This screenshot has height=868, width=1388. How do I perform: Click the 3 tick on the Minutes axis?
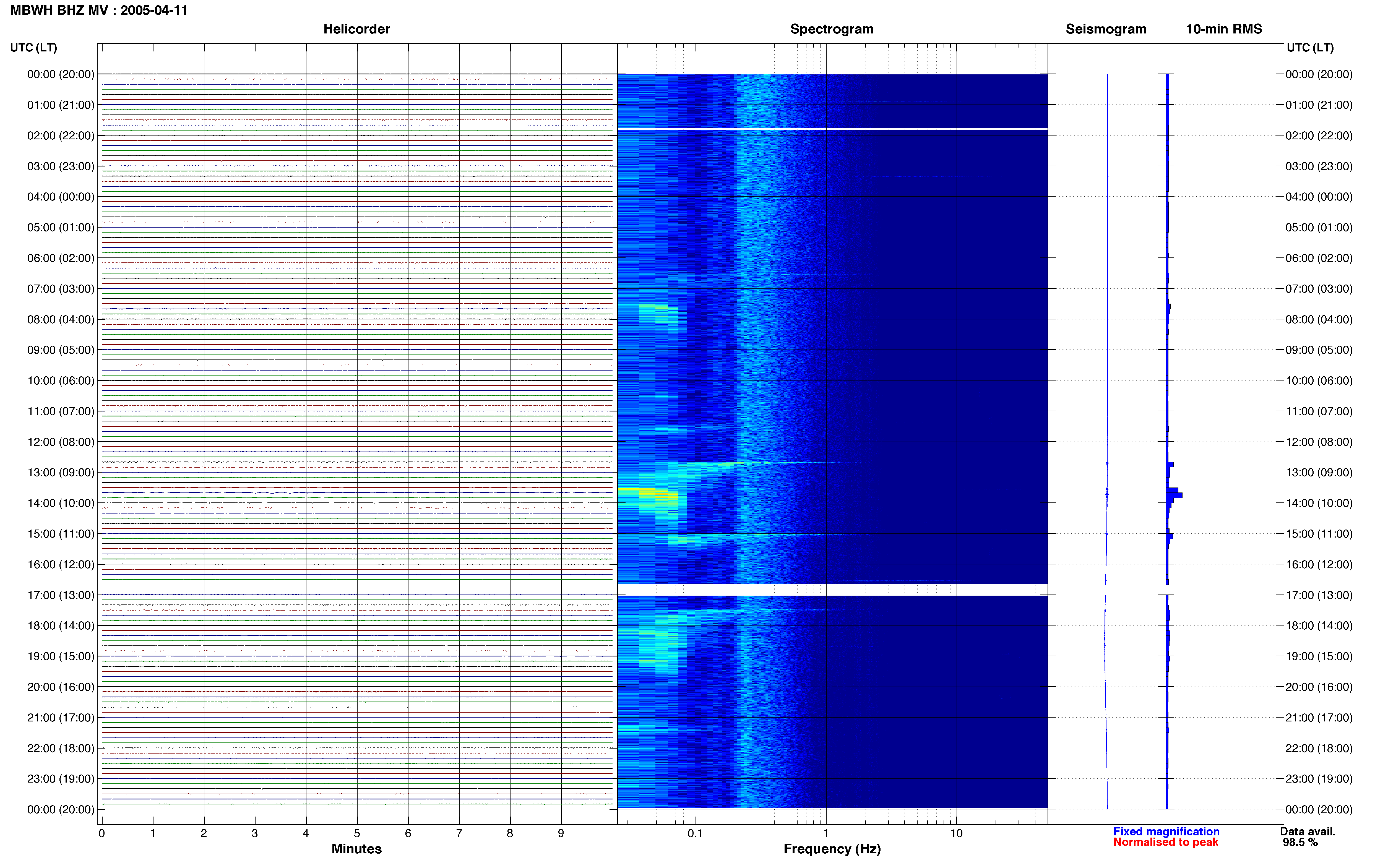pos(255,833)
